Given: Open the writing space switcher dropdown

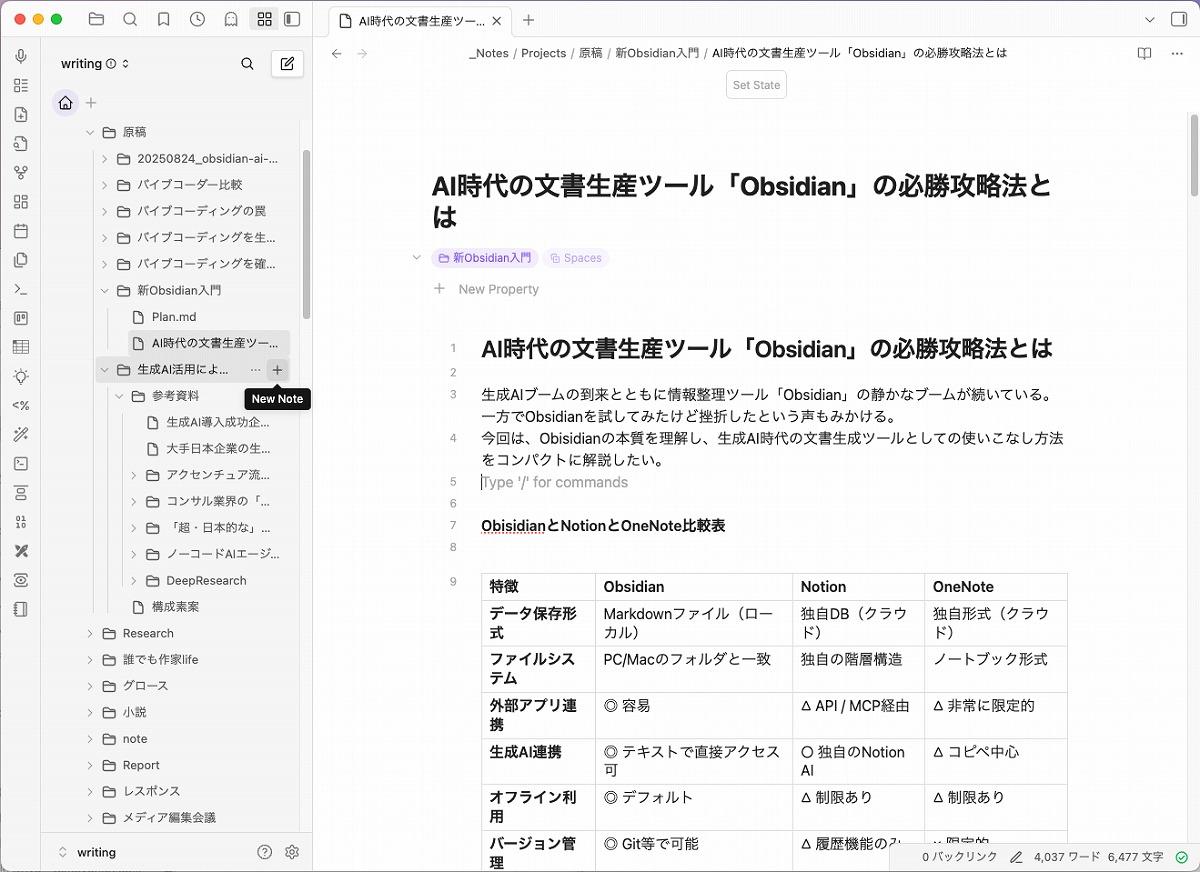Looking at the screenshot, I should click(95, 64).
